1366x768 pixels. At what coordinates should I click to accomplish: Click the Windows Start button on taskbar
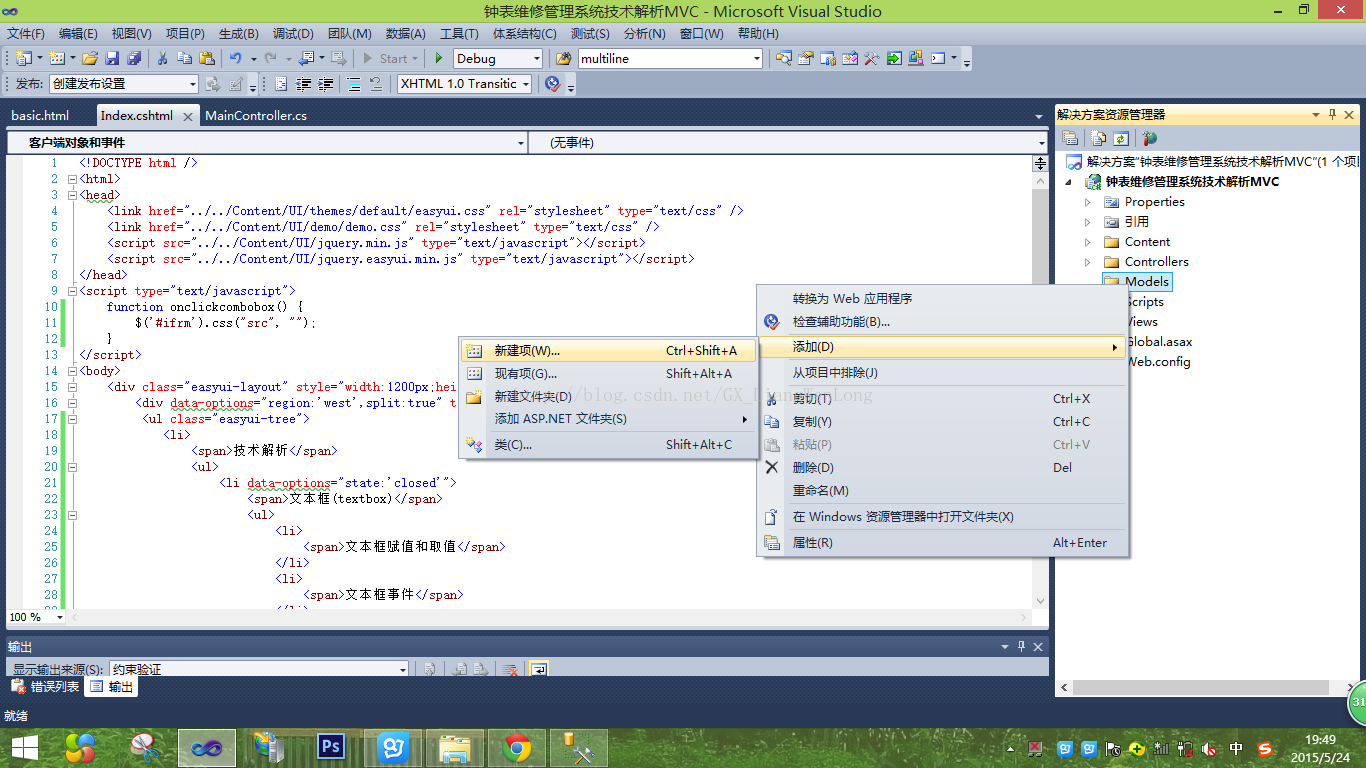(25, 747)
